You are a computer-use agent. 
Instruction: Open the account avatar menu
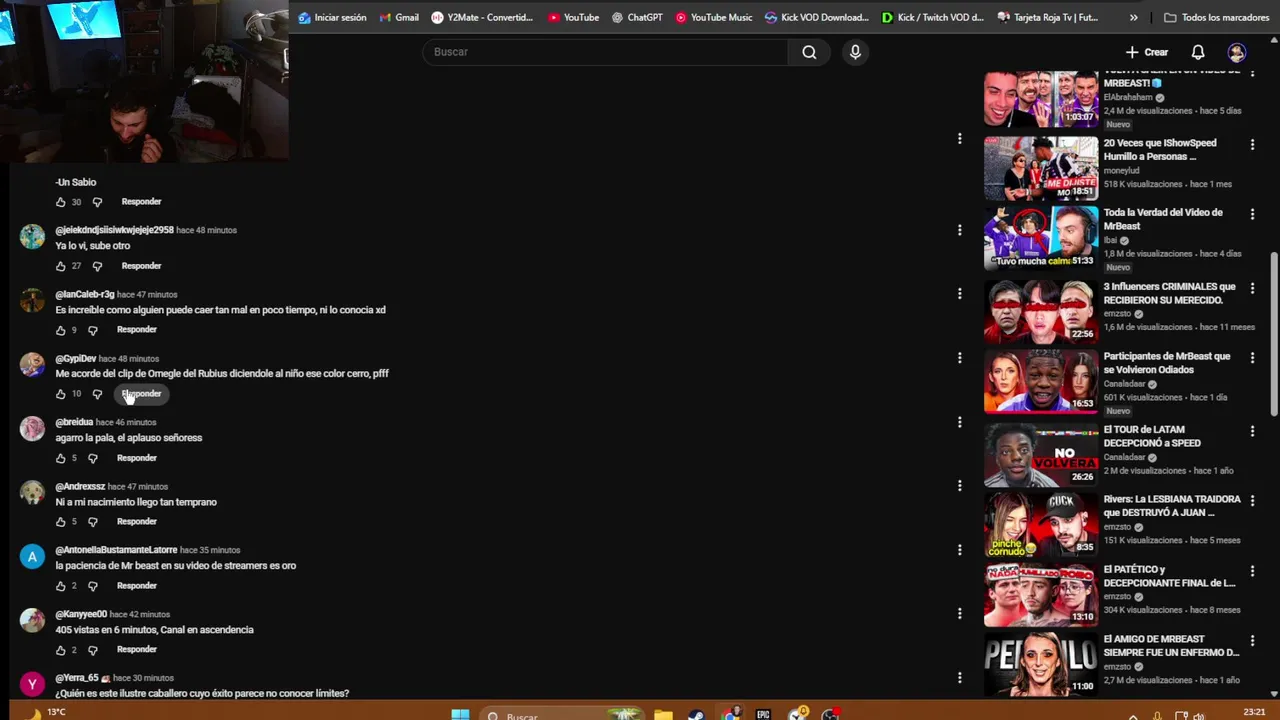click(x=1237, y=52)
